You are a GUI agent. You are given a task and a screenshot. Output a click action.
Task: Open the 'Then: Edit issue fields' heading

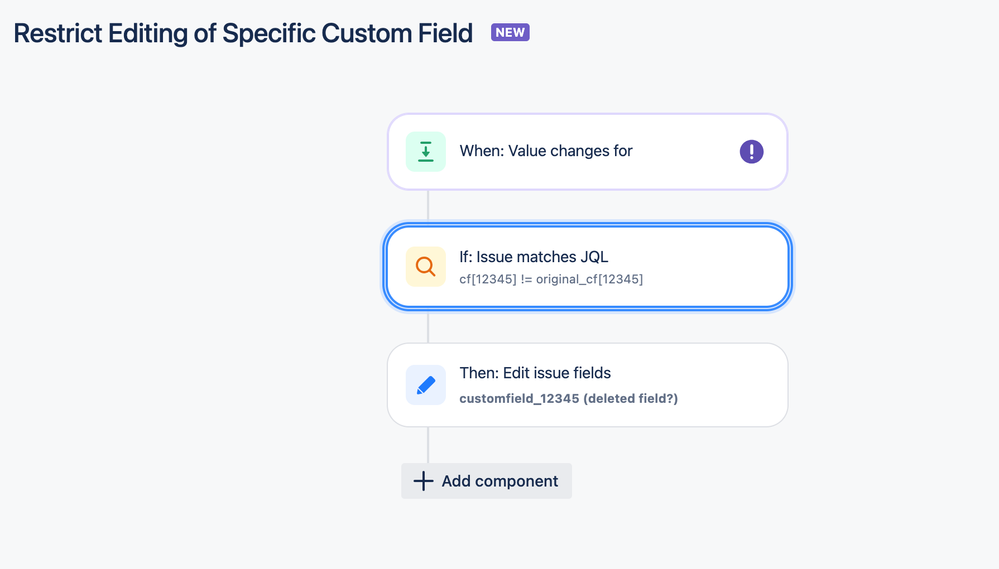coord(535,373)
